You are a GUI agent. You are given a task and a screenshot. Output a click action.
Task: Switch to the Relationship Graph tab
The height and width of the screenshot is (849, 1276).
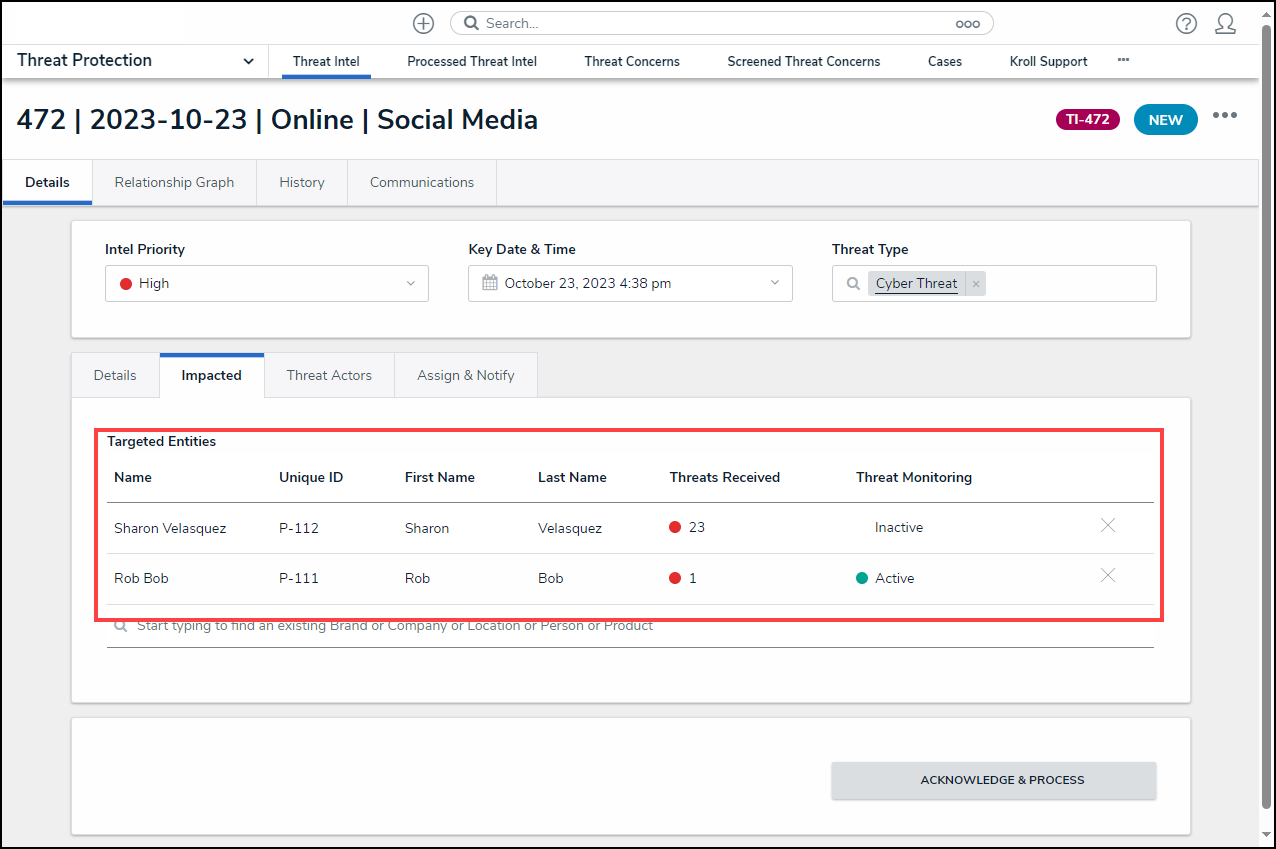[174, 182]
